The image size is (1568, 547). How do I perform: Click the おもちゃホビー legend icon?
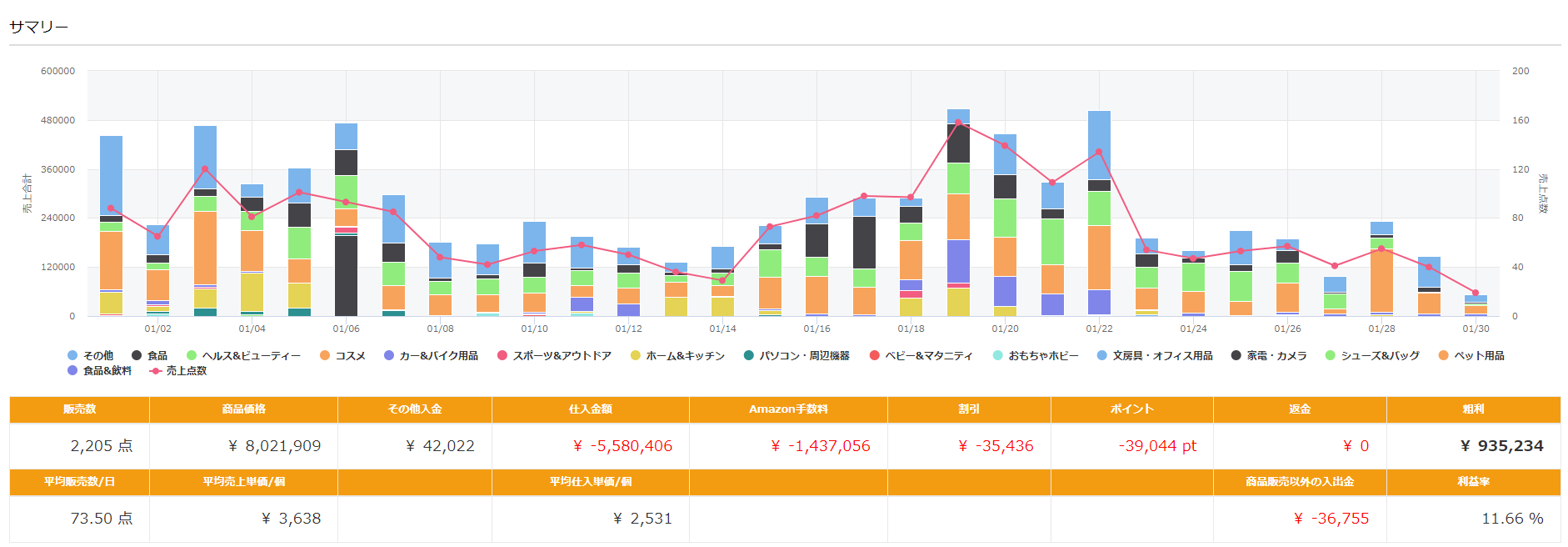(998, 355)
